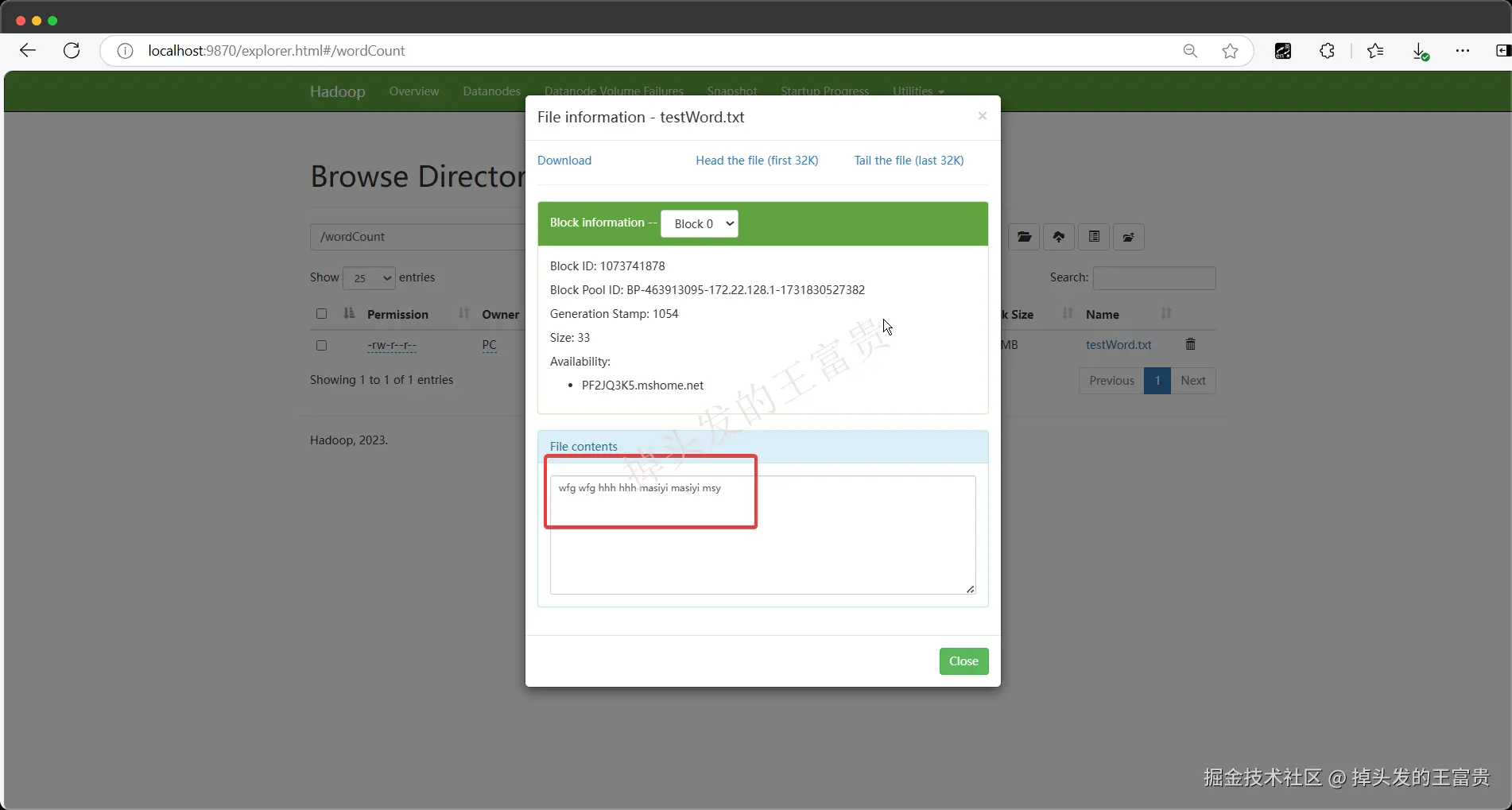Open the Snapshot tab in the Hadoop navbar

(732, 91)
